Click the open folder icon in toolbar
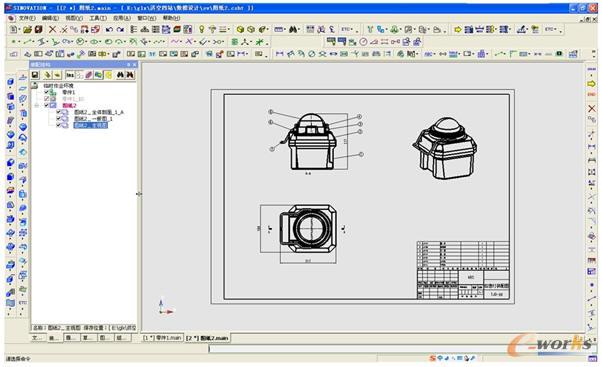 [x=27, y=29]
